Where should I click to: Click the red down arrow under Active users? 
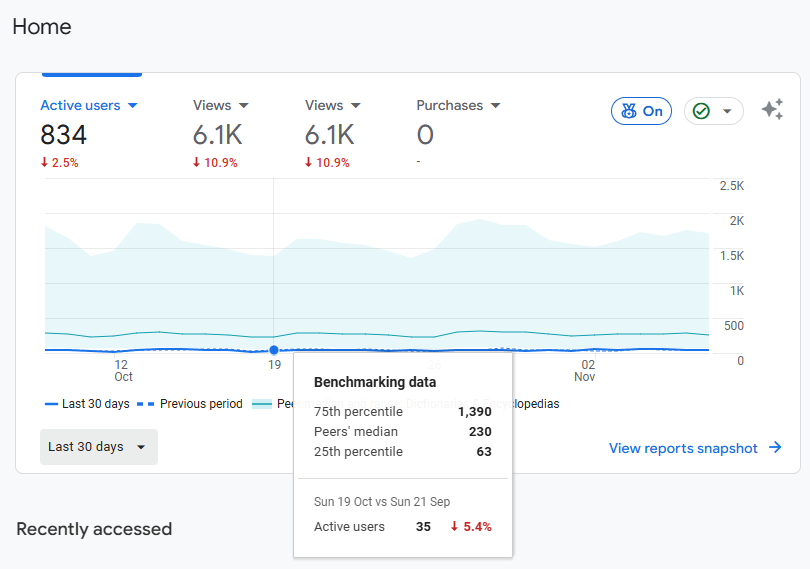click(44, 163)
